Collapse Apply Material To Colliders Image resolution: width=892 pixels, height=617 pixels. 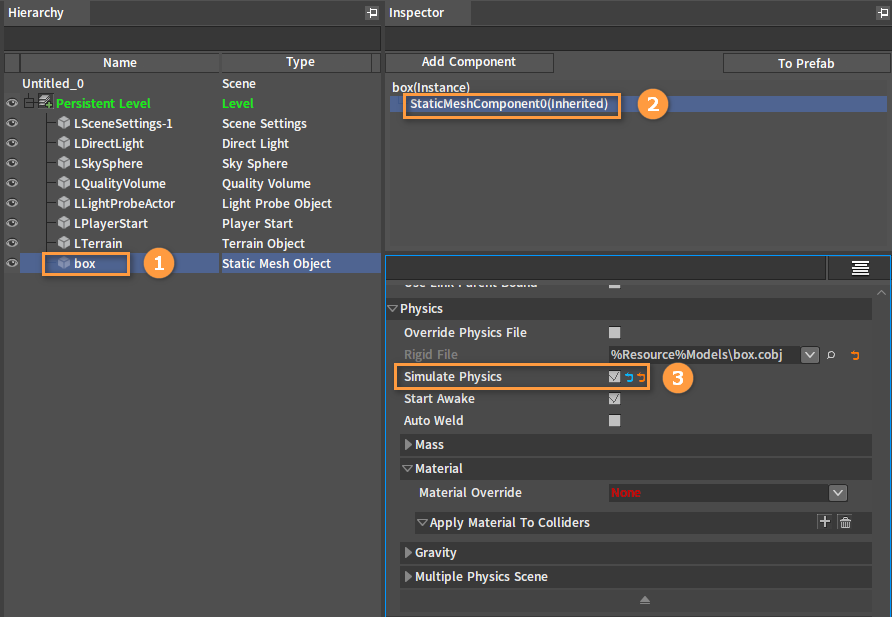point(422,522)
